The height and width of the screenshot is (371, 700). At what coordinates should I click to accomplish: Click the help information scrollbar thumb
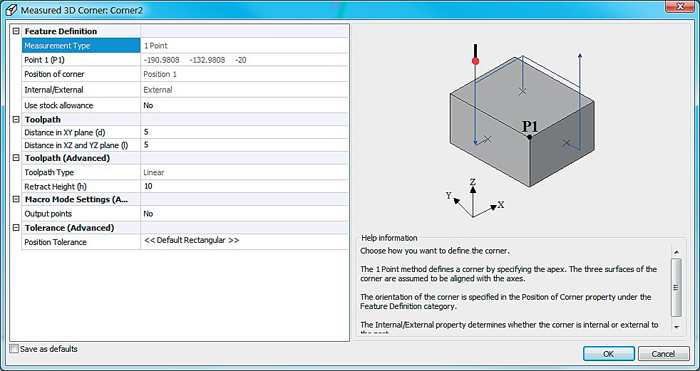click(676, 287)
